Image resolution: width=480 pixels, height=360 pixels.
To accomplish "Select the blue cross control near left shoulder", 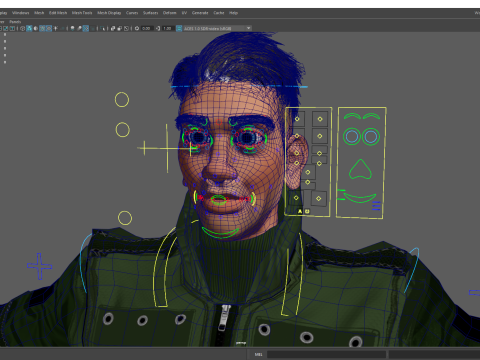I will point(40,266).
